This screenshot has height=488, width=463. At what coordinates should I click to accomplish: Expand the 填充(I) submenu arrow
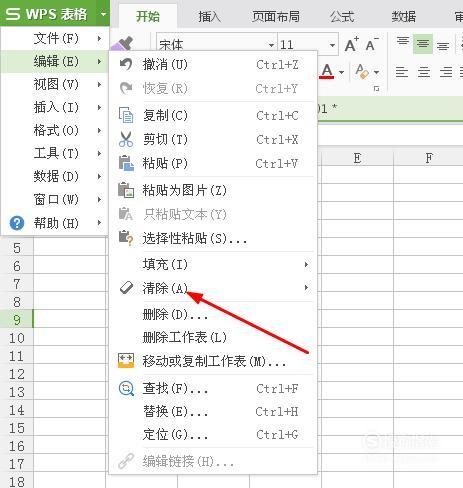pos(306,264)
